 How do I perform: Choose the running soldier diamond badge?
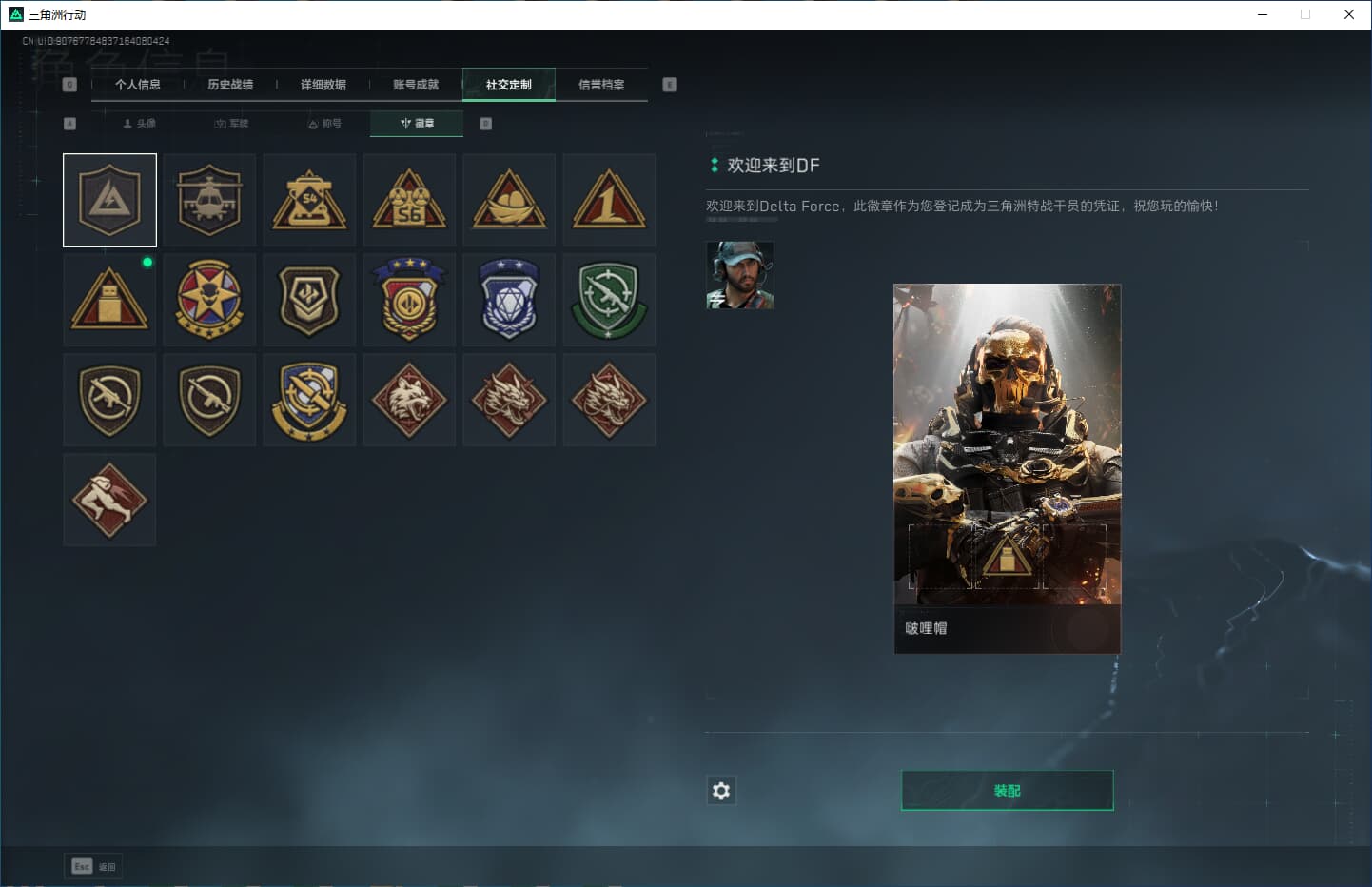click(109, 500)
